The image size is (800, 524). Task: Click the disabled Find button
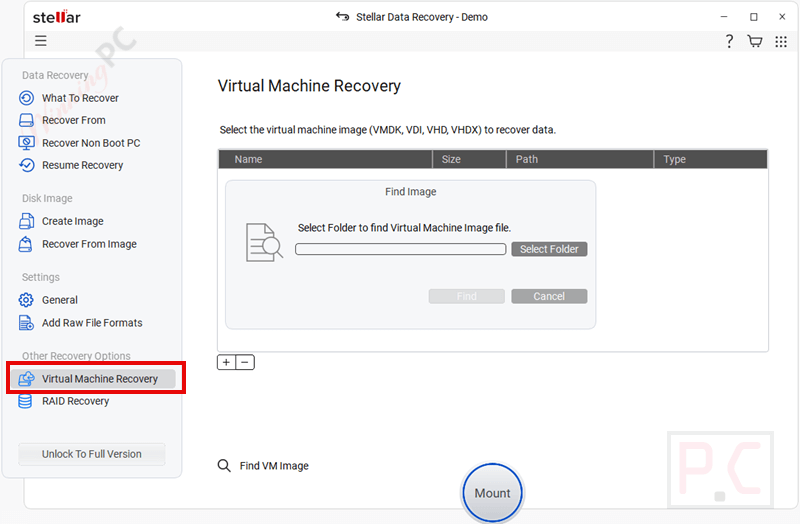[466, 296]
